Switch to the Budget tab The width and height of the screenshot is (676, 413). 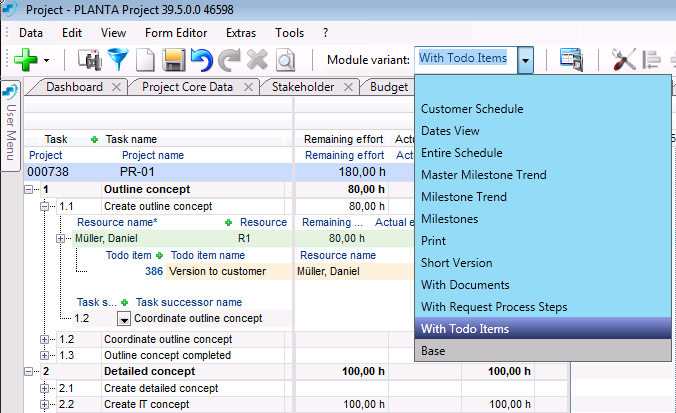coord(389,87)
